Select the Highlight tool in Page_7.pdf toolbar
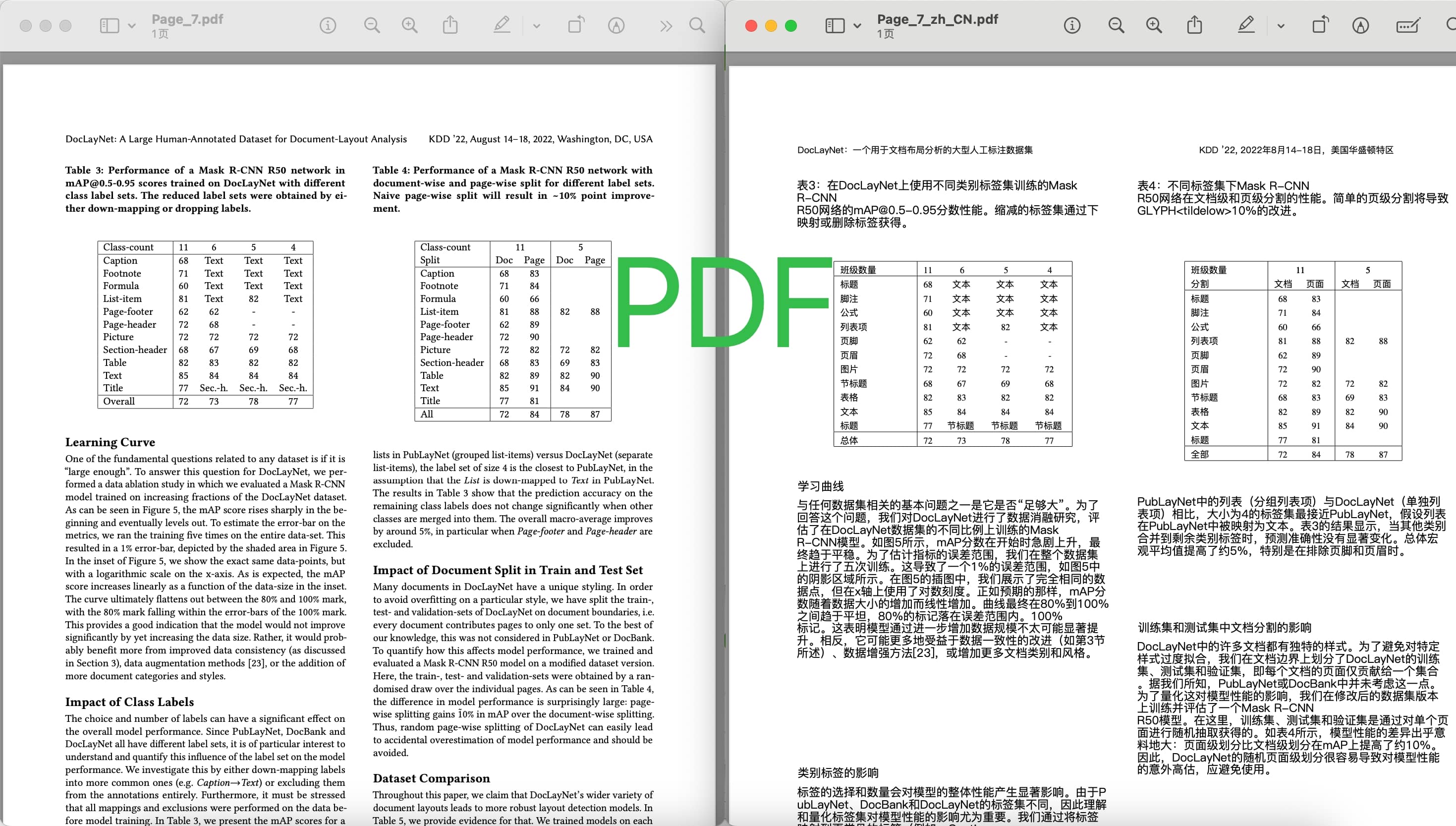 (x=501, y=25)
